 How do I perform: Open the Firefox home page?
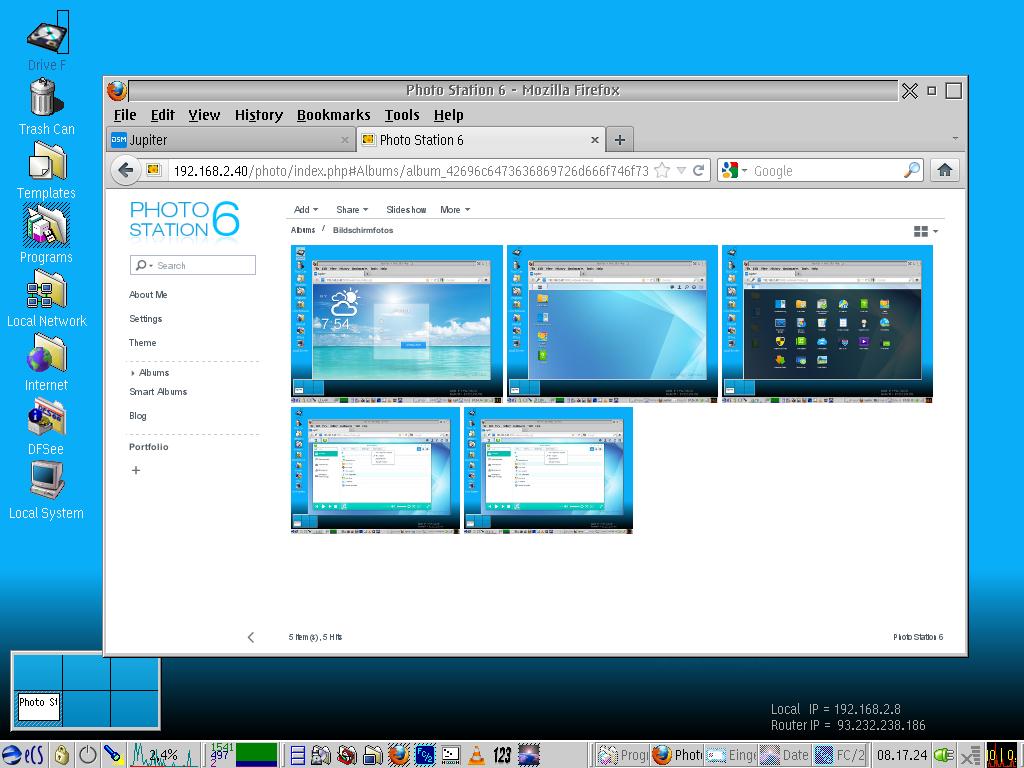(944, 170)
